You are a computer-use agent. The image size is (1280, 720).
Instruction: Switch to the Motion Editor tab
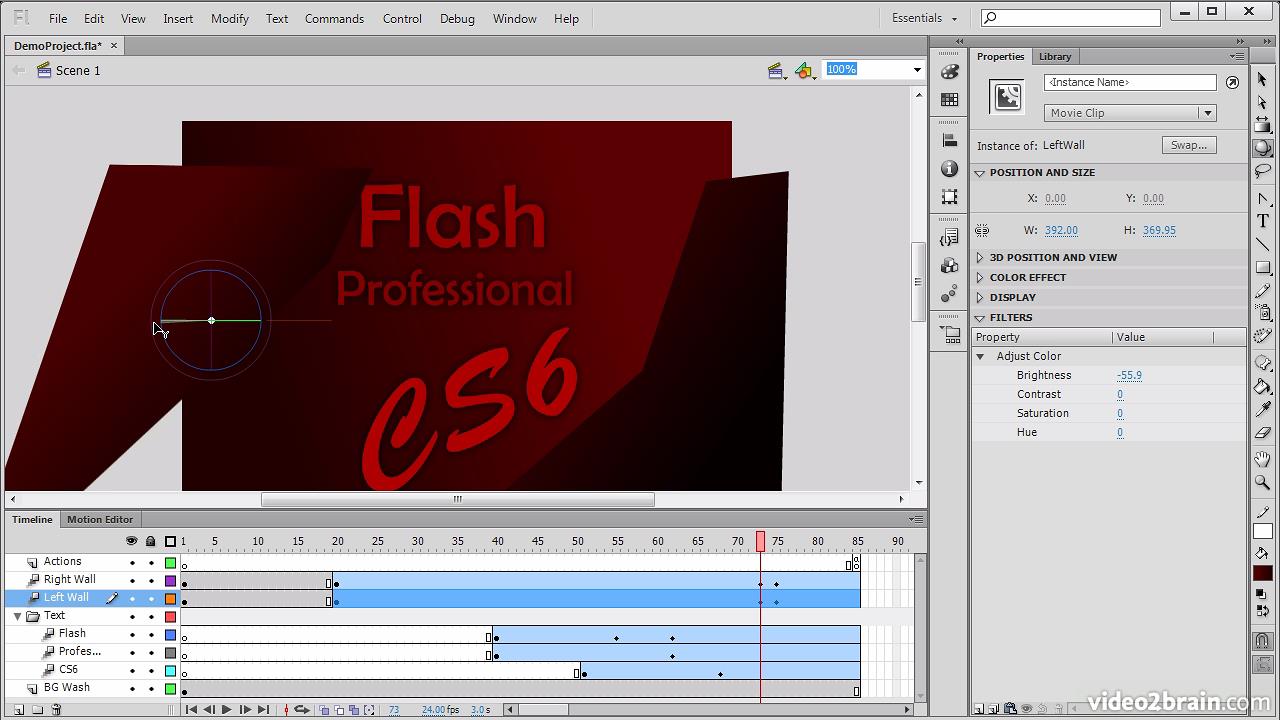[x=100, y=519]
